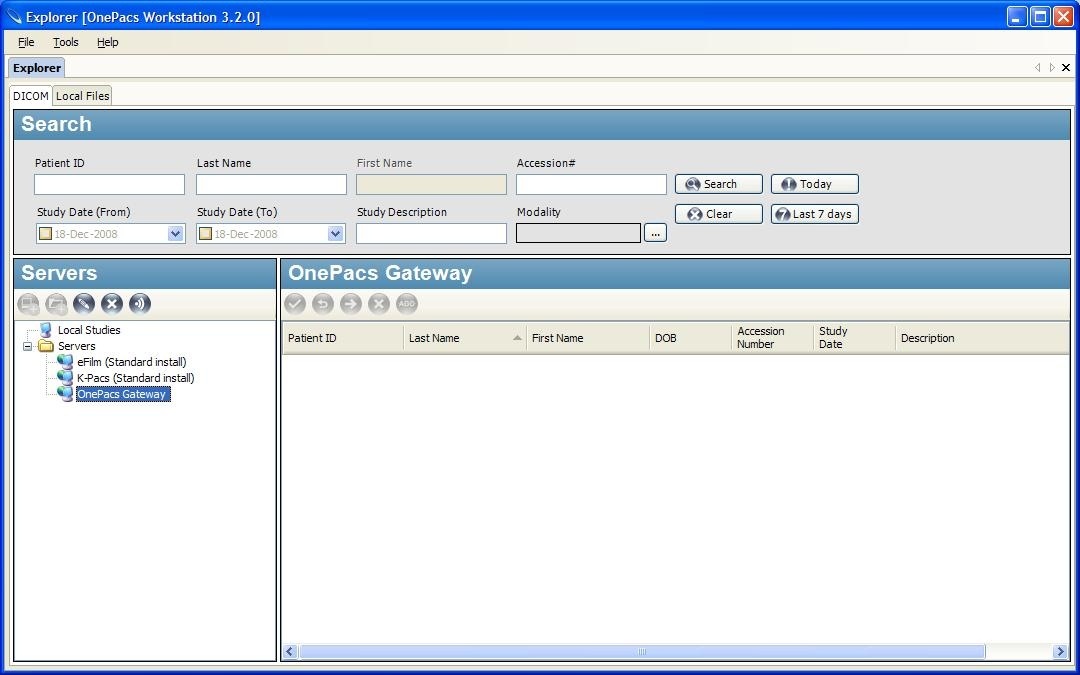Image resolution: width=1080 pixels, height=675 pixels.
Task: Click the Verify server sound-wave icon
Action: click(140, 304)
